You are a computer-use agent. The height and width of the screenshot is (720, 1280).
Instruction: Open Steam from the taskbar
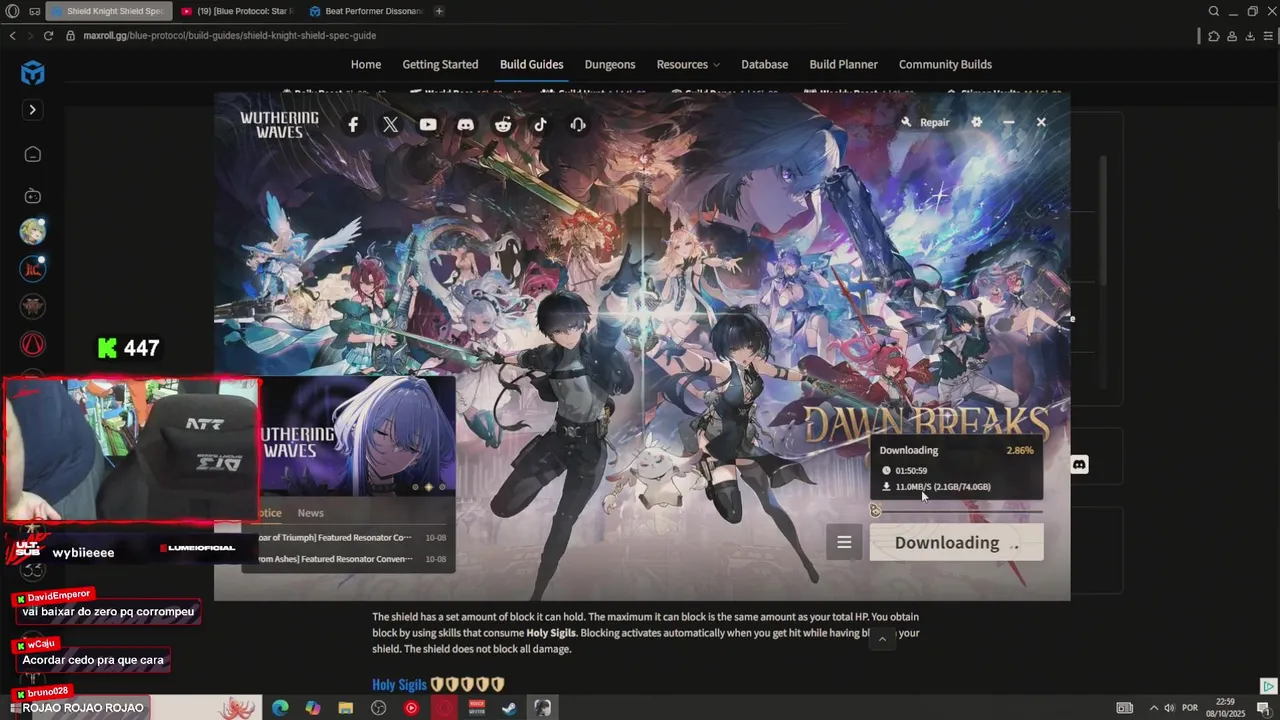pyautogui.click(x=509, y=708)
